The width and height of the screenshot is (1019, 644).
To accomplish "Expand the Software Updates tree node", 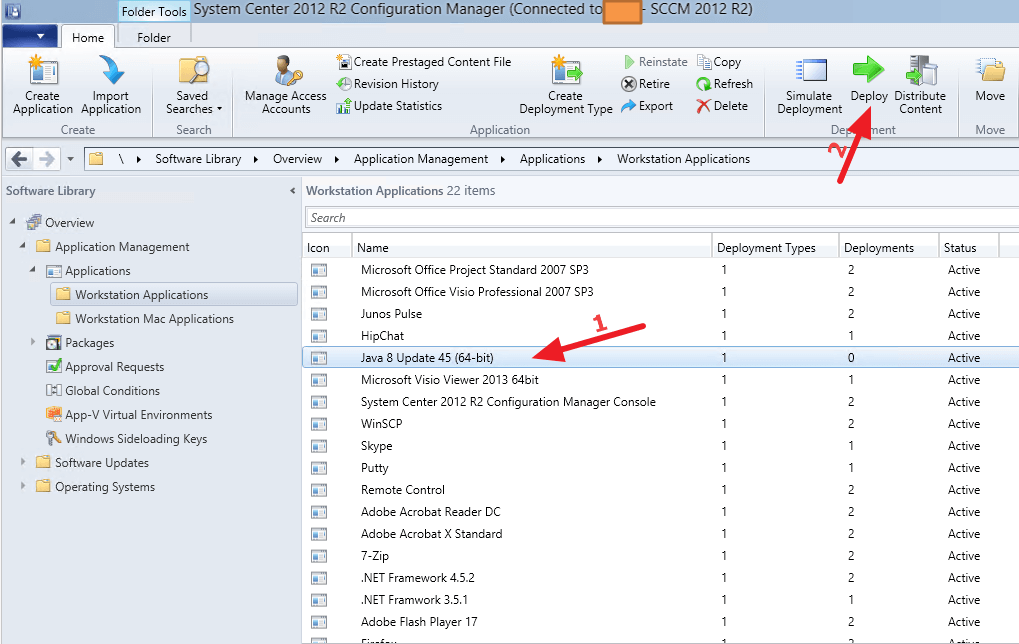I will (23, 462).
